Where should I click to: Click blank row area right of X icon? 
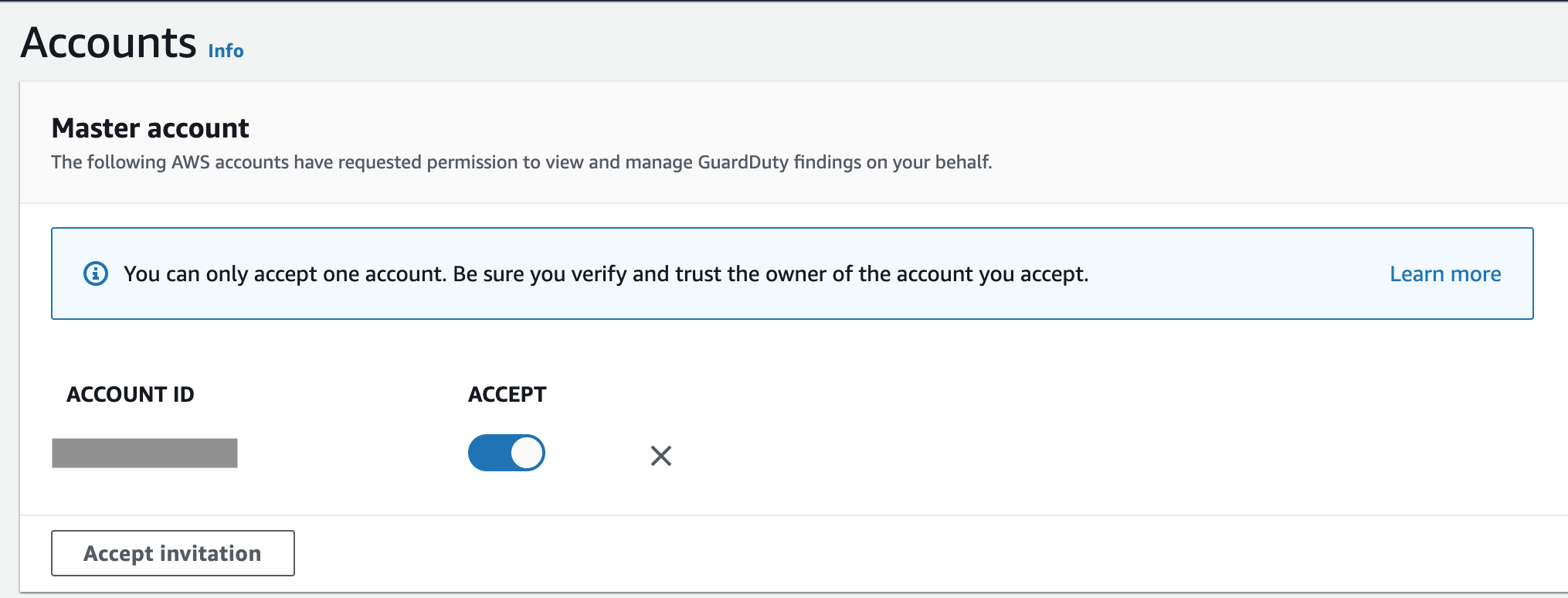(1081, 456)
